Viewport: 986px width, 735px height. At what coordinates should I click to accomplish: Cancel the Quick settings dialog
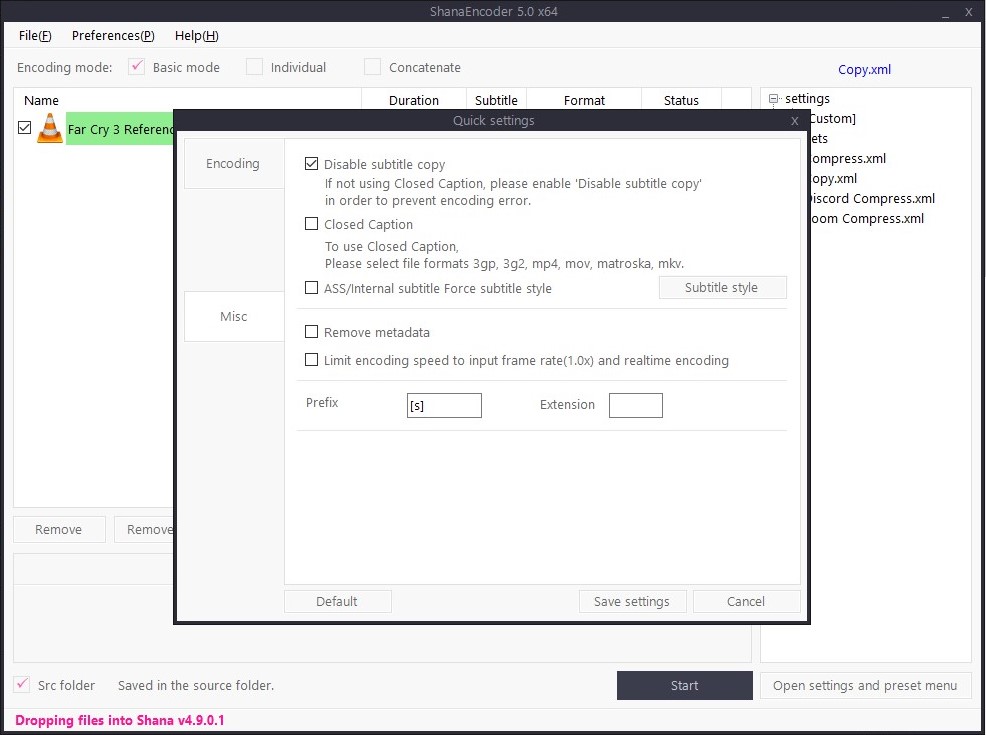click(x=746, y=602)
